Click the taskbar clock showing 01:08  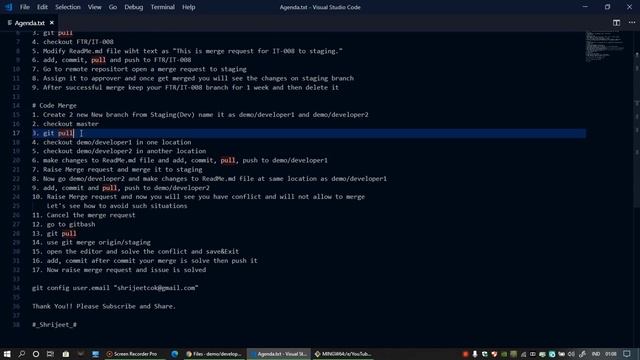(x=611, y=354)
